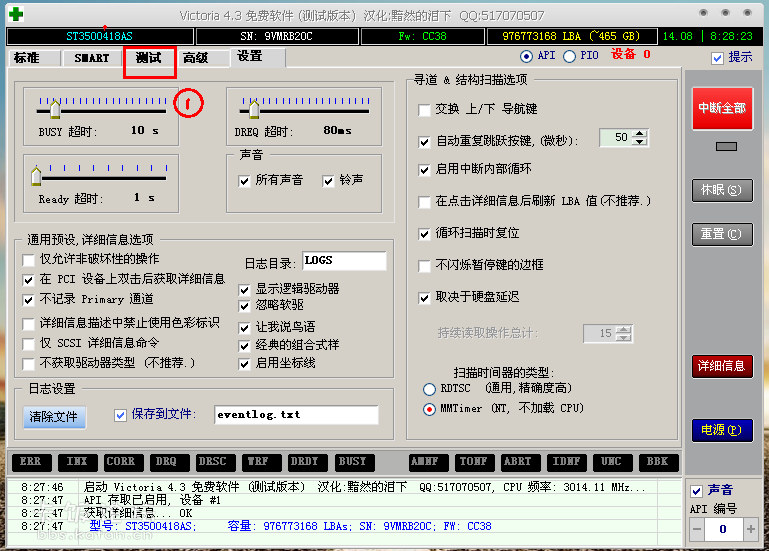Toggle 启用坐标线 checkbox

tap(244, 364)
